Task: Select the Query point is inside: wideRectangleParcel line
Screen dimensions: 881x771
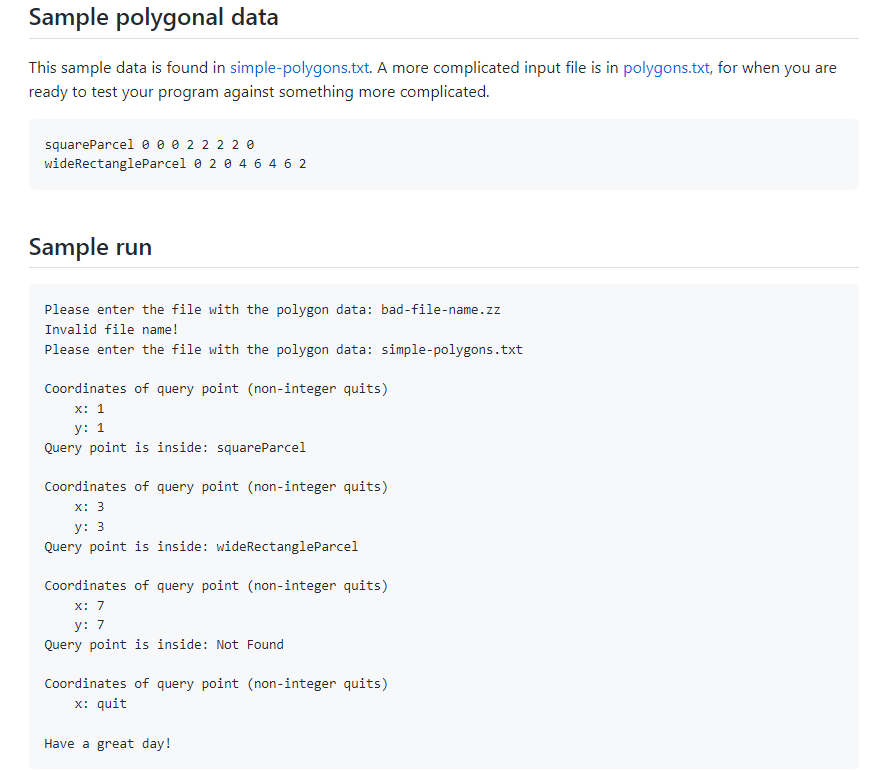Action: pos(200,546)
